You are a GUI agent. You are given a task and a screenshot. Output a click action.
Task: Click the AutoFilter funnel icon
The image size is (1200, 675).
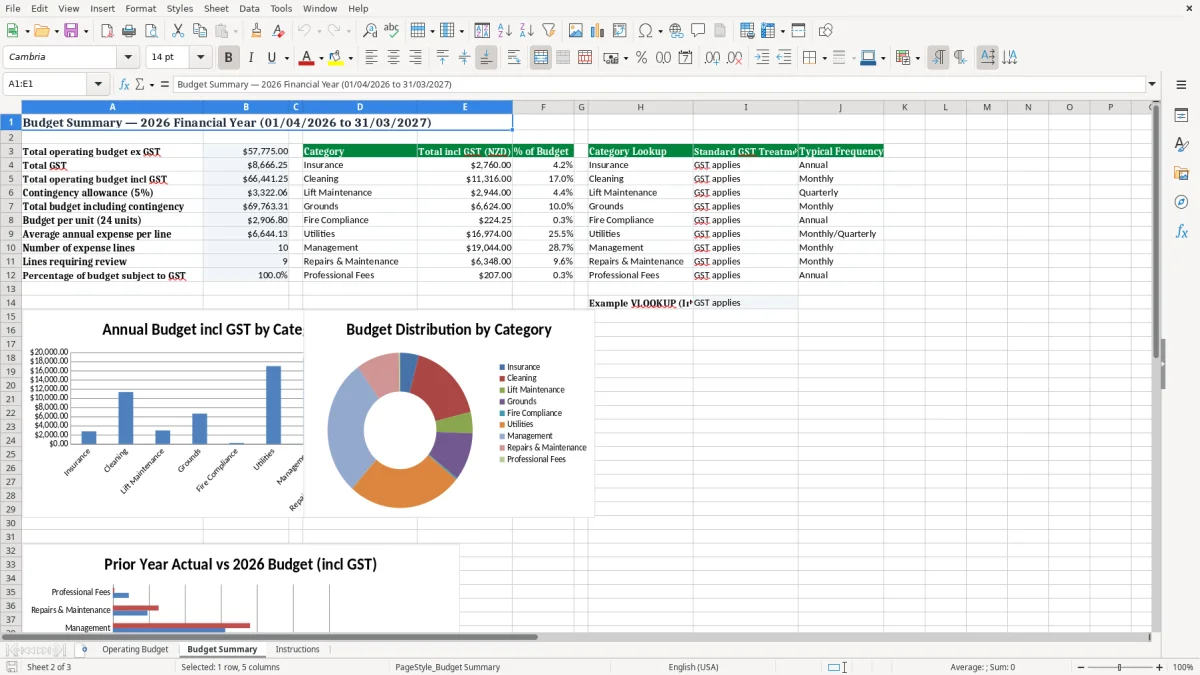pyautogui.click(x=548, y=31)
